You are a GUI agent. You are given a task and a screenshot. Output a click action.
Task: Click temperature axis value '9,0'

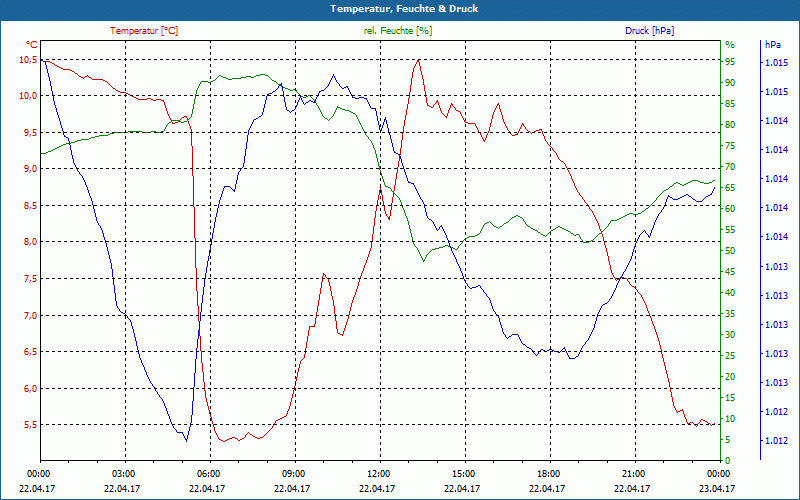coord(30,169)
